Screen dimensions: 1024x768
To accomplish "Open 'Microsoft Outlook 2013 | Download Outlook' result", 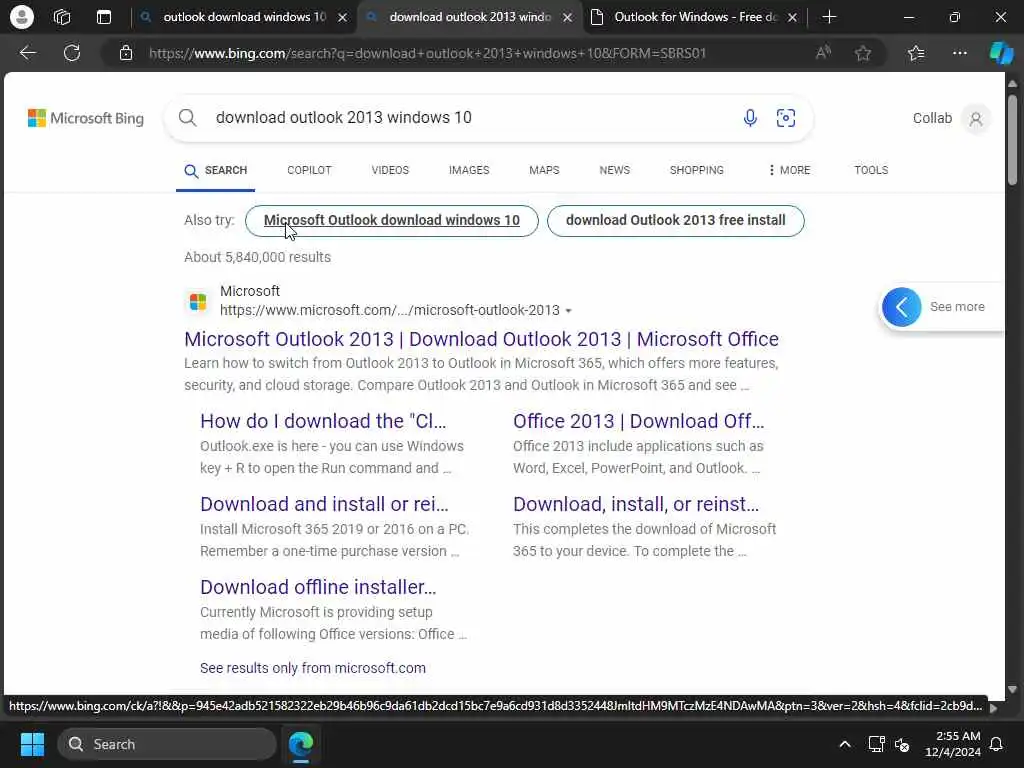I will 481,339.
